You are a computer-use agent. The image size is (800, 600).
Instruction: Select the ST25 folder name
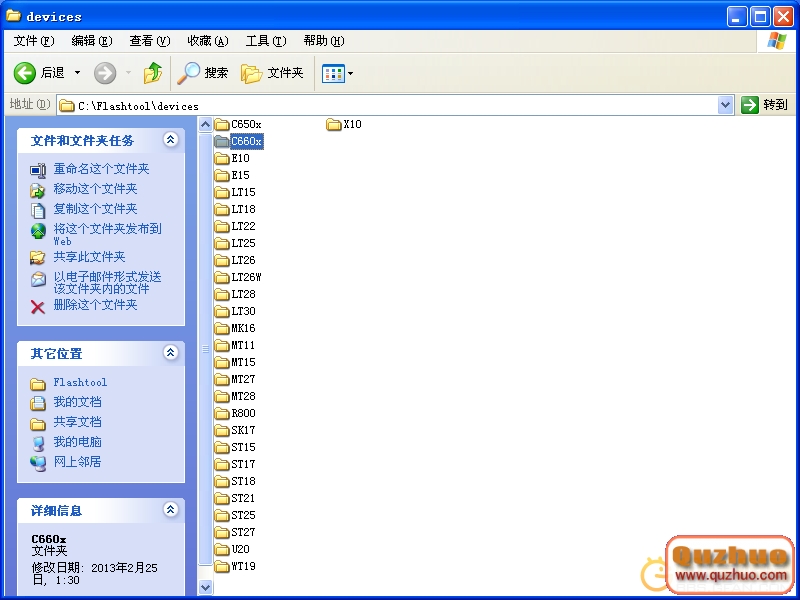(243, 515)
